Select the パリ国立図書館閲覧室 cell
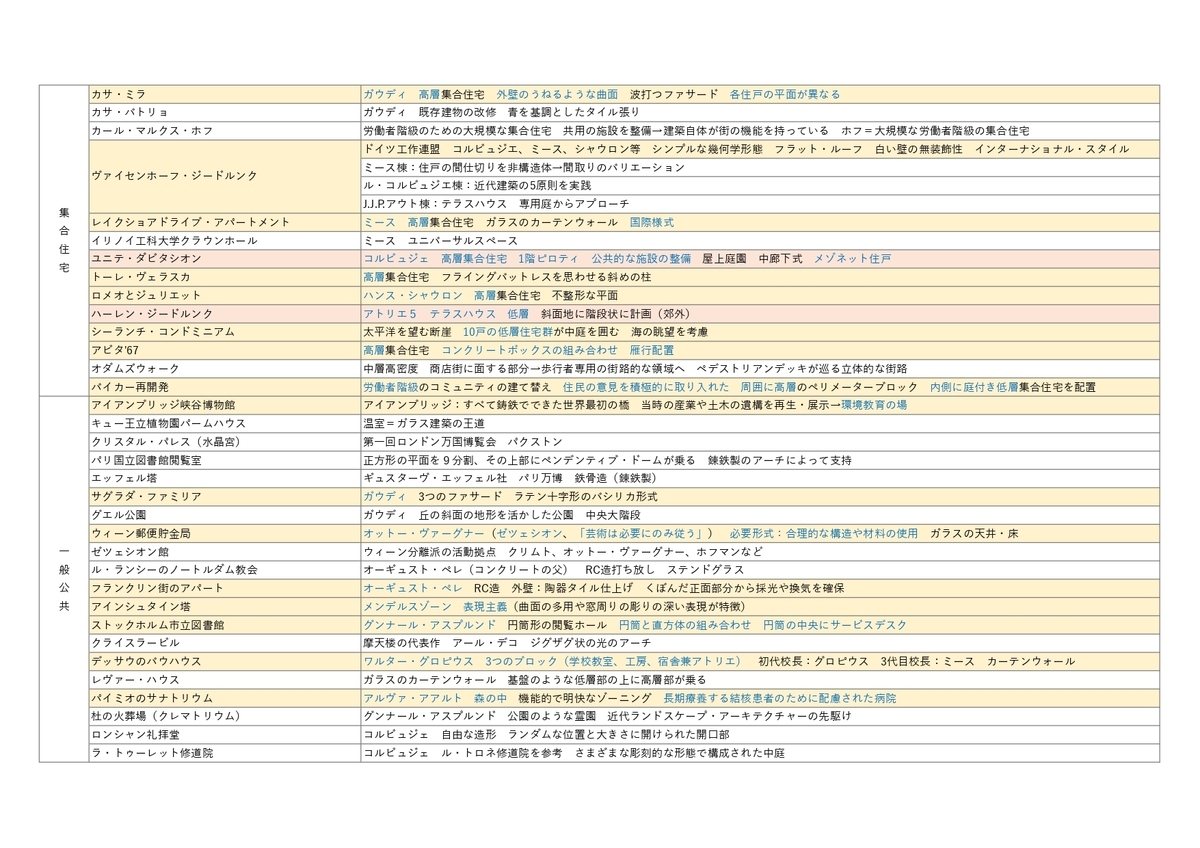This screenshot has height=848, width=1200. (x=224, y=460)
